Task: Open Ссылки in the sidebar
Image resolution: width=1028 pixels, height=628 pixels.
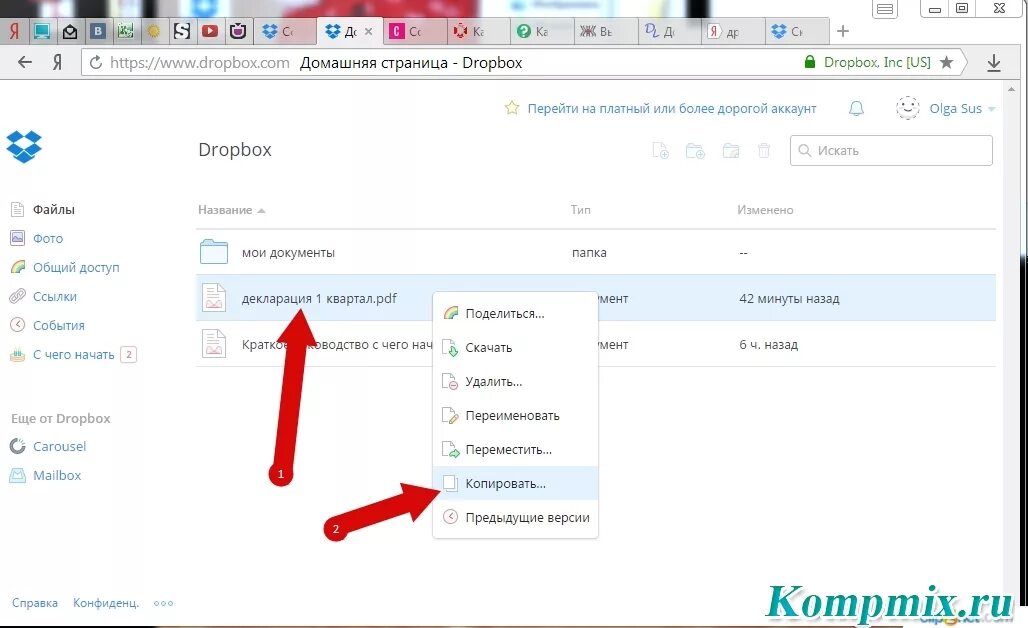Action: [54, 296]
